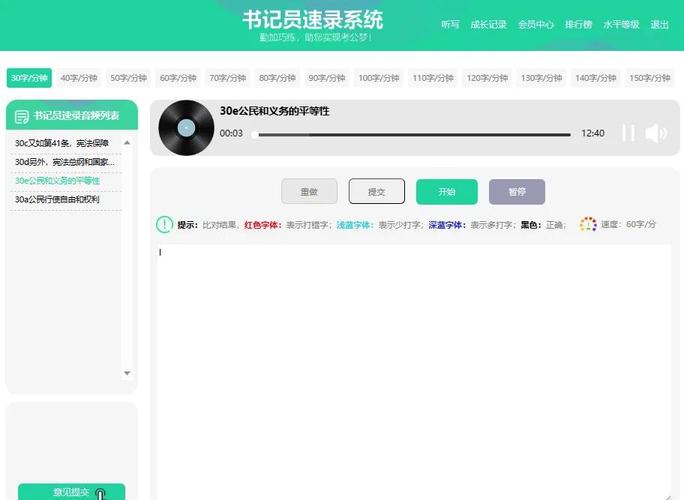The height and width of the screenshot is (500, 684).
Task: Select the 100字/分钟 speed tab
Action: (x=379, y=78)
